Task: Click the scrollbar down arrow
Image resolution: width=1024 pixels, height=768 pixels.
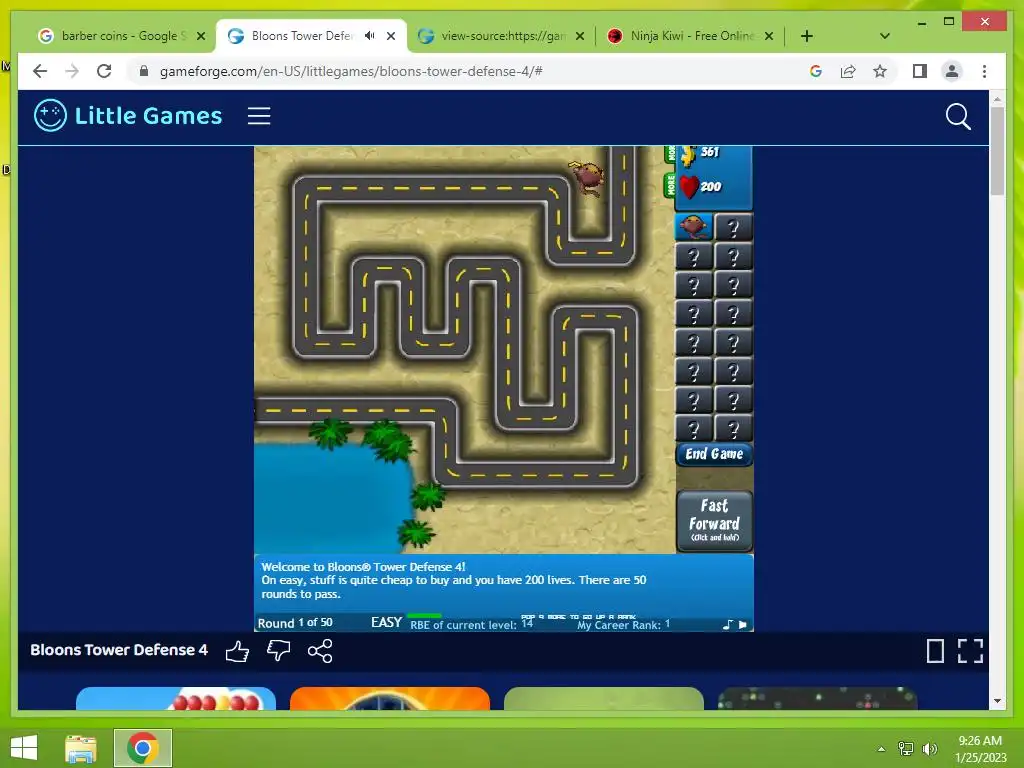Action: 997,701
